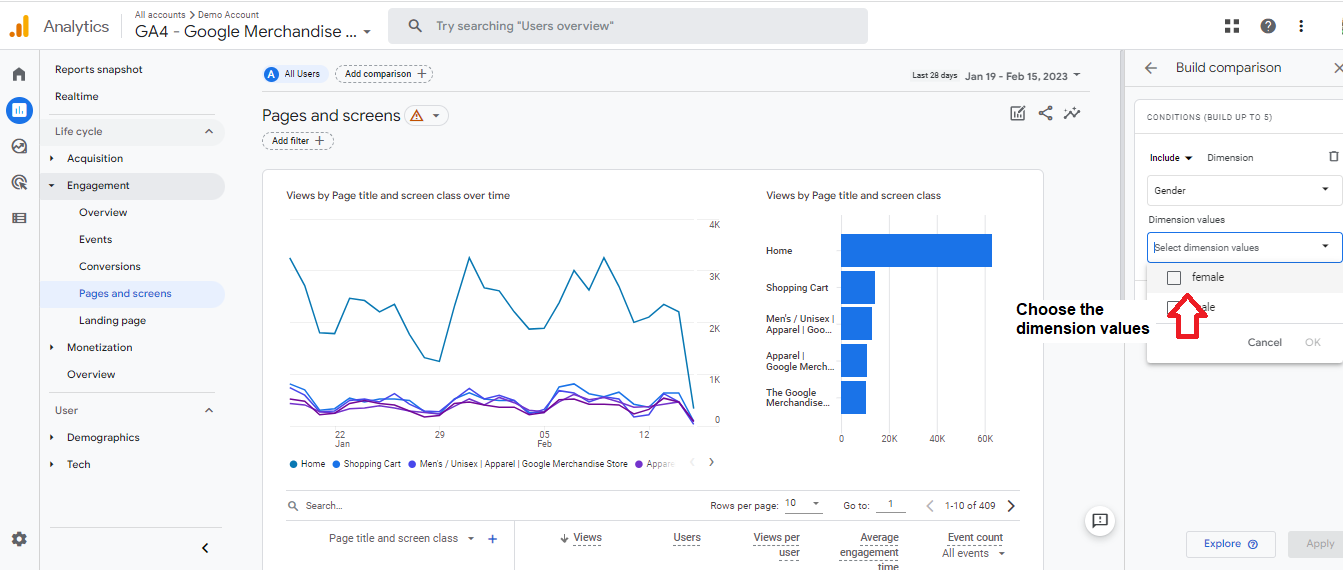Image resolution: width=1343 pixels, height=570 pixels.
Task: Click the Add comparison button
Action: point(384,74)
